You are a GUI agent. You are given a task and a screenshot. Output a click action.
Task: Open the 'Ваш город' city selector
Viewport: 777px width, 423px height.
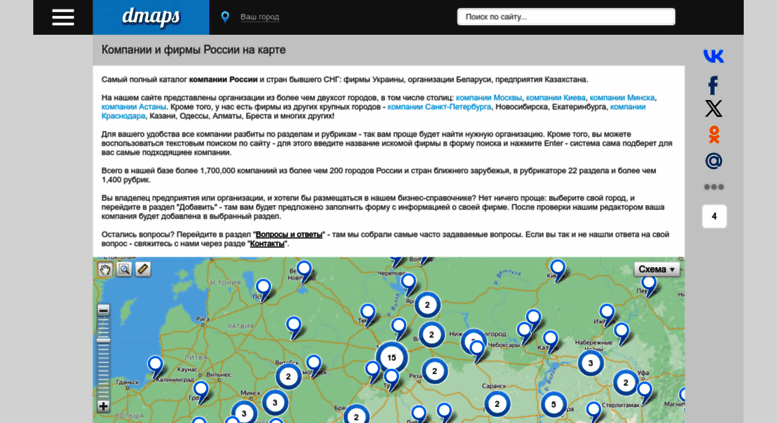click(x=260, y=17)
